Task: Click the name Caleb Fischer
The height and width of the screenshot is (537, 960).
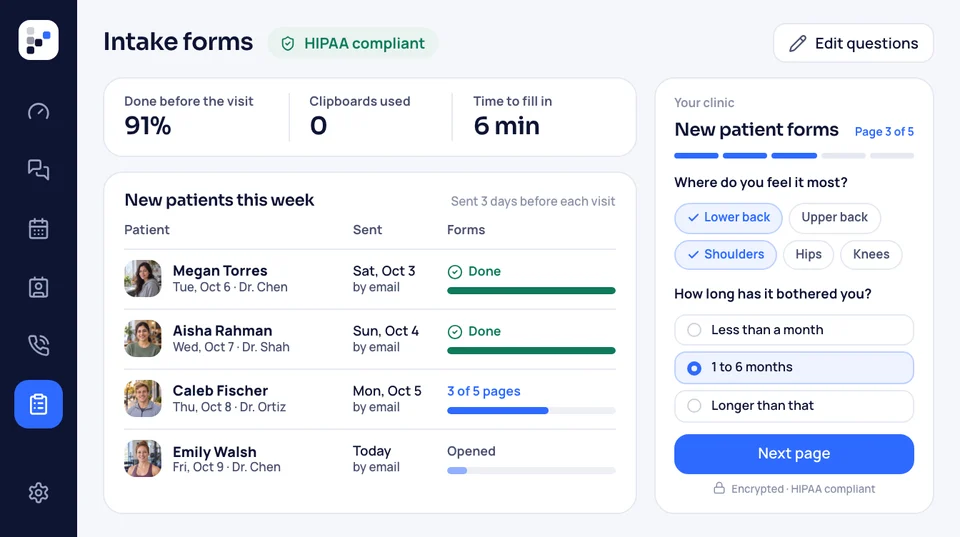Action: (x=220, y=391)
